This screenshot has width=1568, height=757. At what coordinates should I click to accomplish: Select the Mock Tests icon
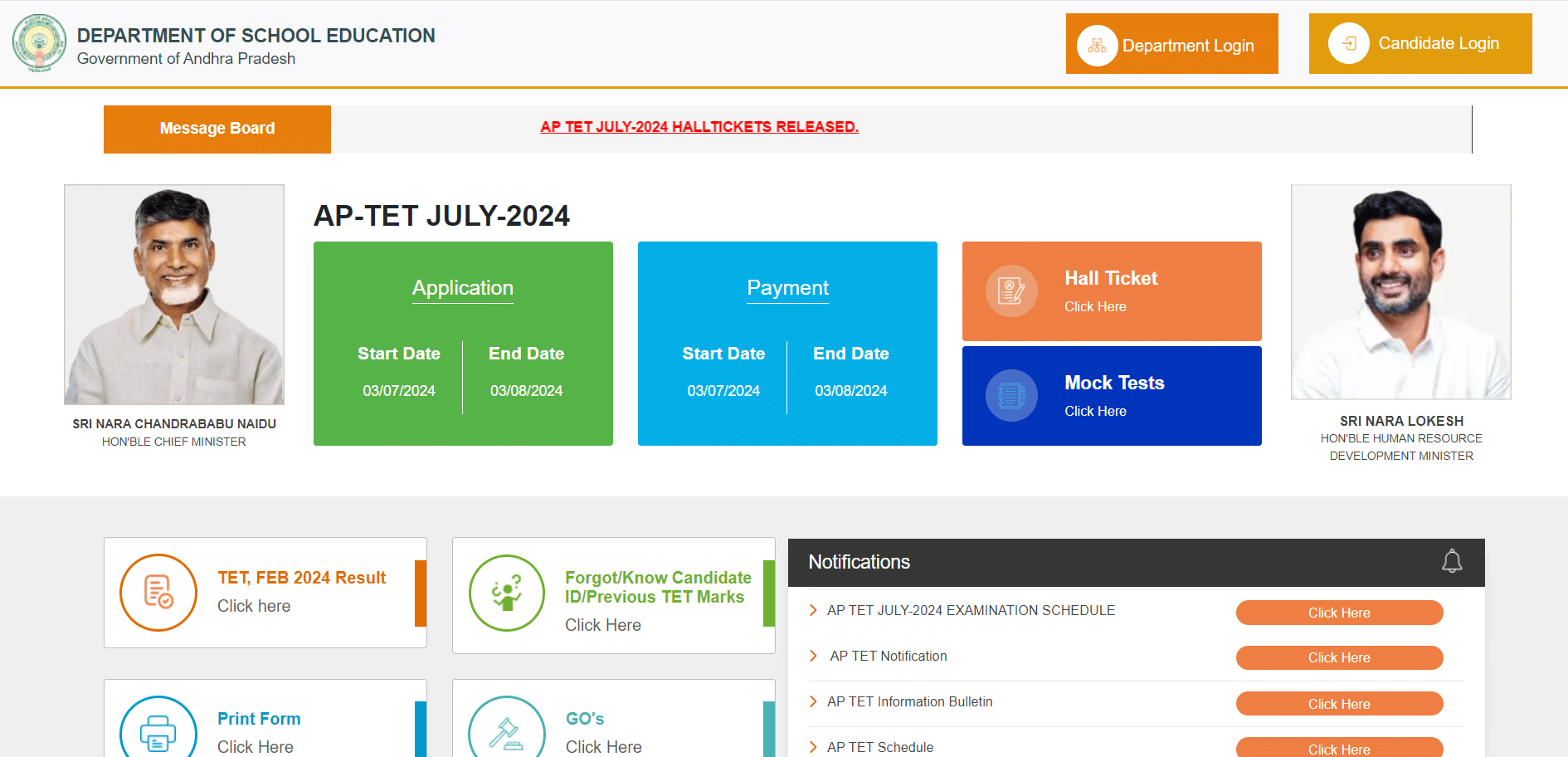1010,396
